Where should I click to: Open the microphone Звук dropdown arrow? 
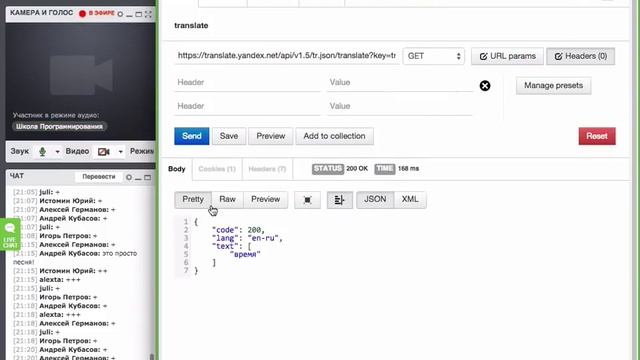(x=58, y=152)
